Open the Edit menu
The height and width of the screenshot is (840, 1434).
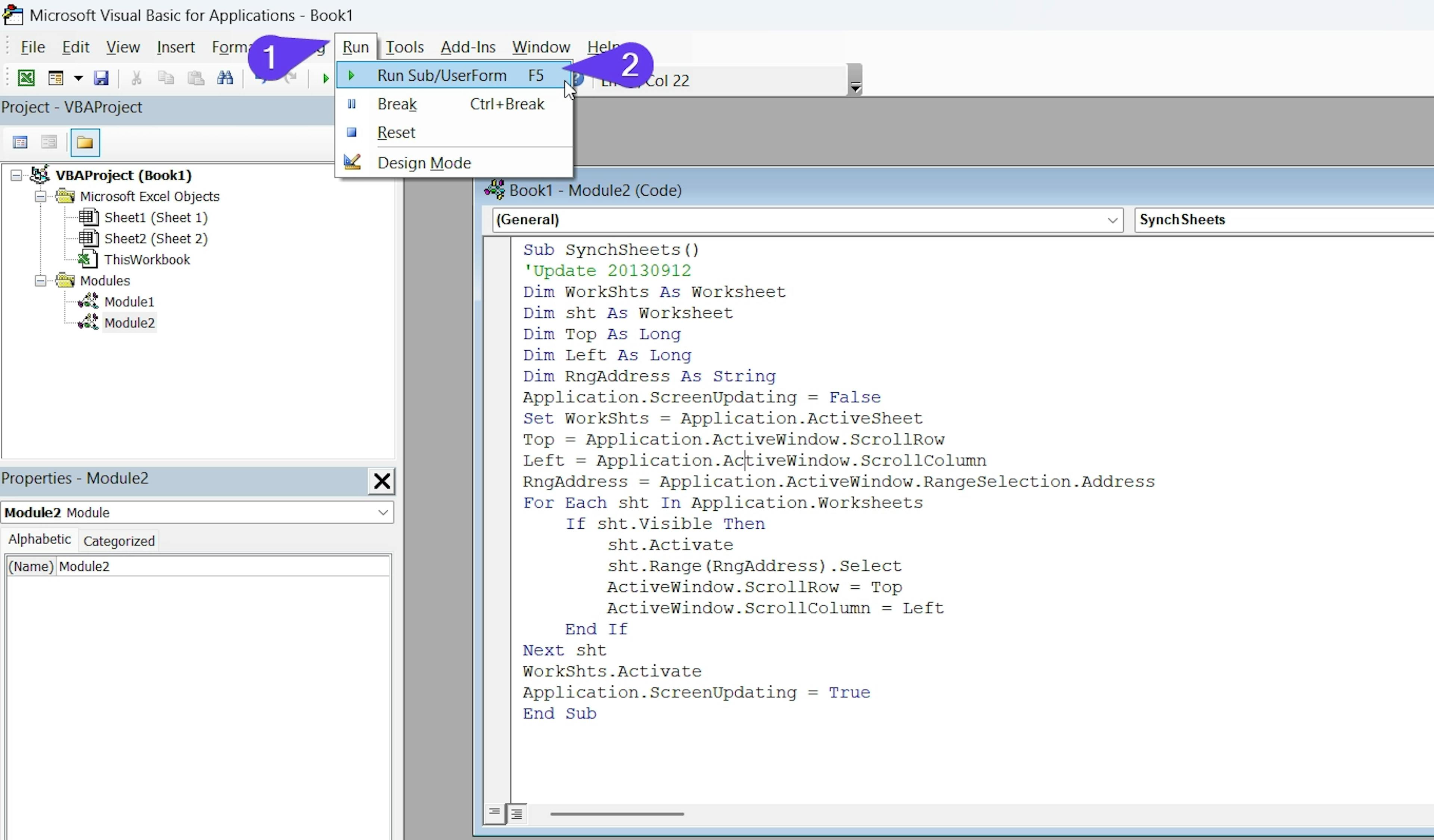point(76,47)
